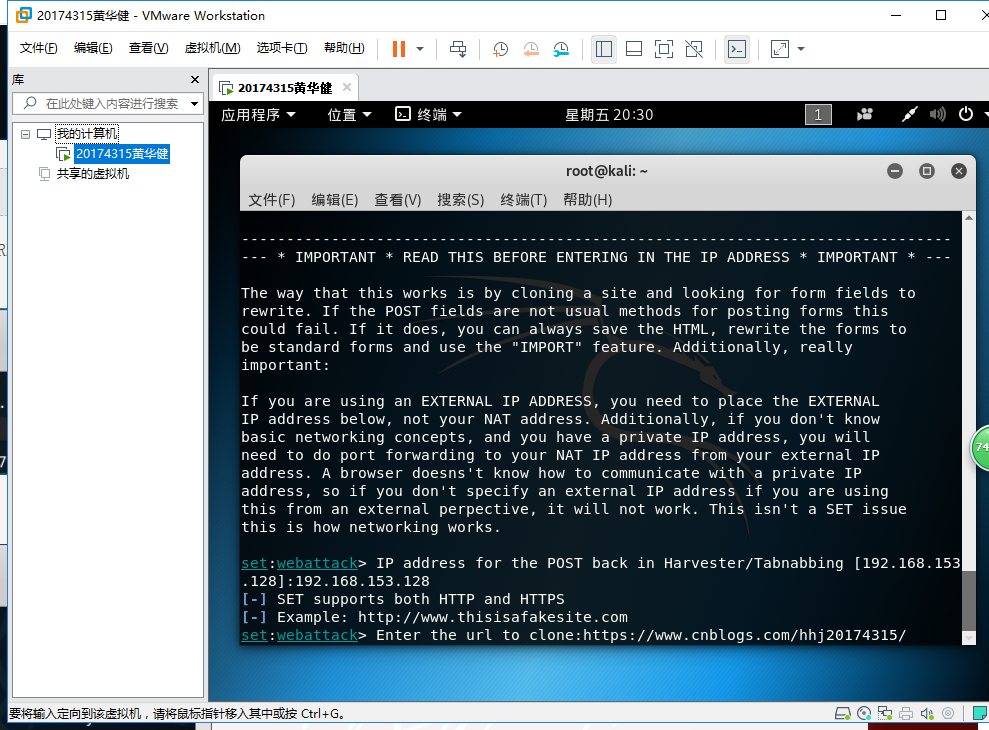This screenshot has width=989, height=730.
Task: Switch to the 20174315黄华健 VM tab
Action: (284, 88)
